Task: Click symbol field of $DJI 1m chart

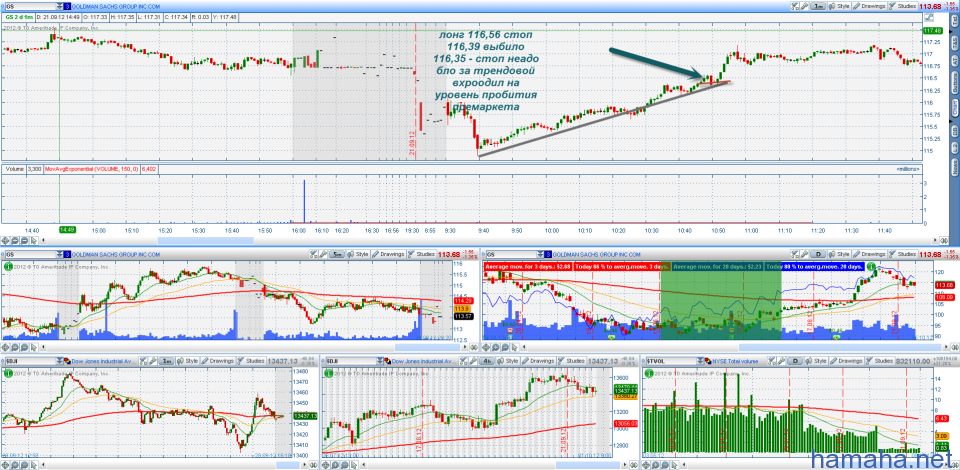Action: tap(31, 361)
